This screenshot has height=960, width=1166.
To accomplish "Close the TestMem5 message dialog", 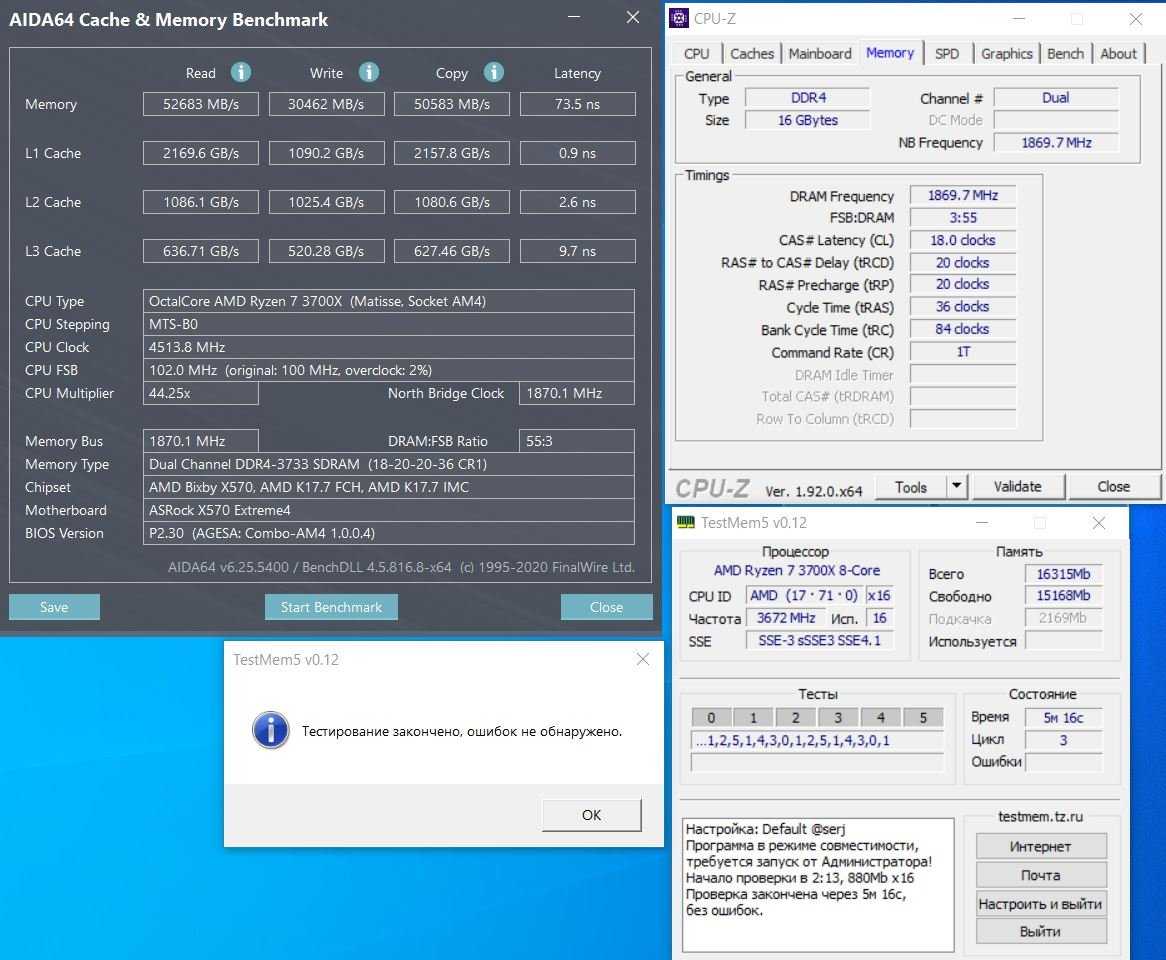I will [x=643, y=659].
